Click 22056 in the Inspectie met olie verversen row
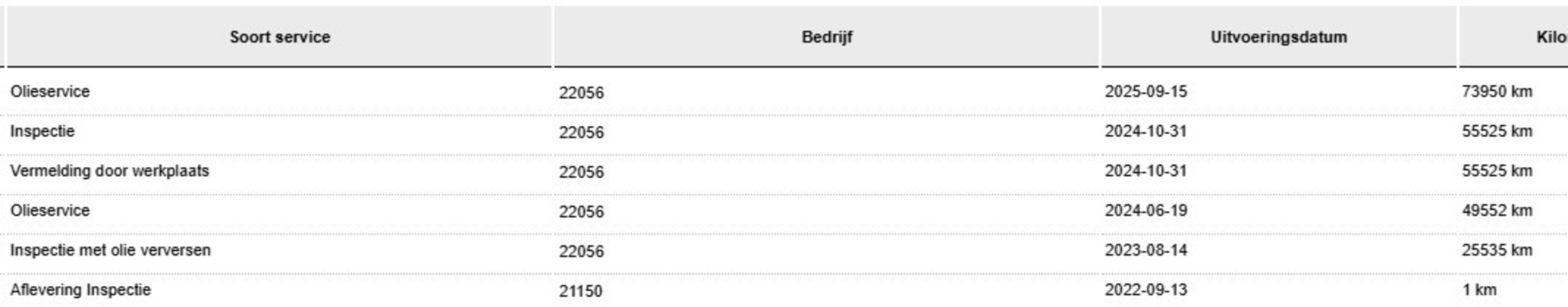This screenshot has height=307, width=1568. click(x=581, y=252)
